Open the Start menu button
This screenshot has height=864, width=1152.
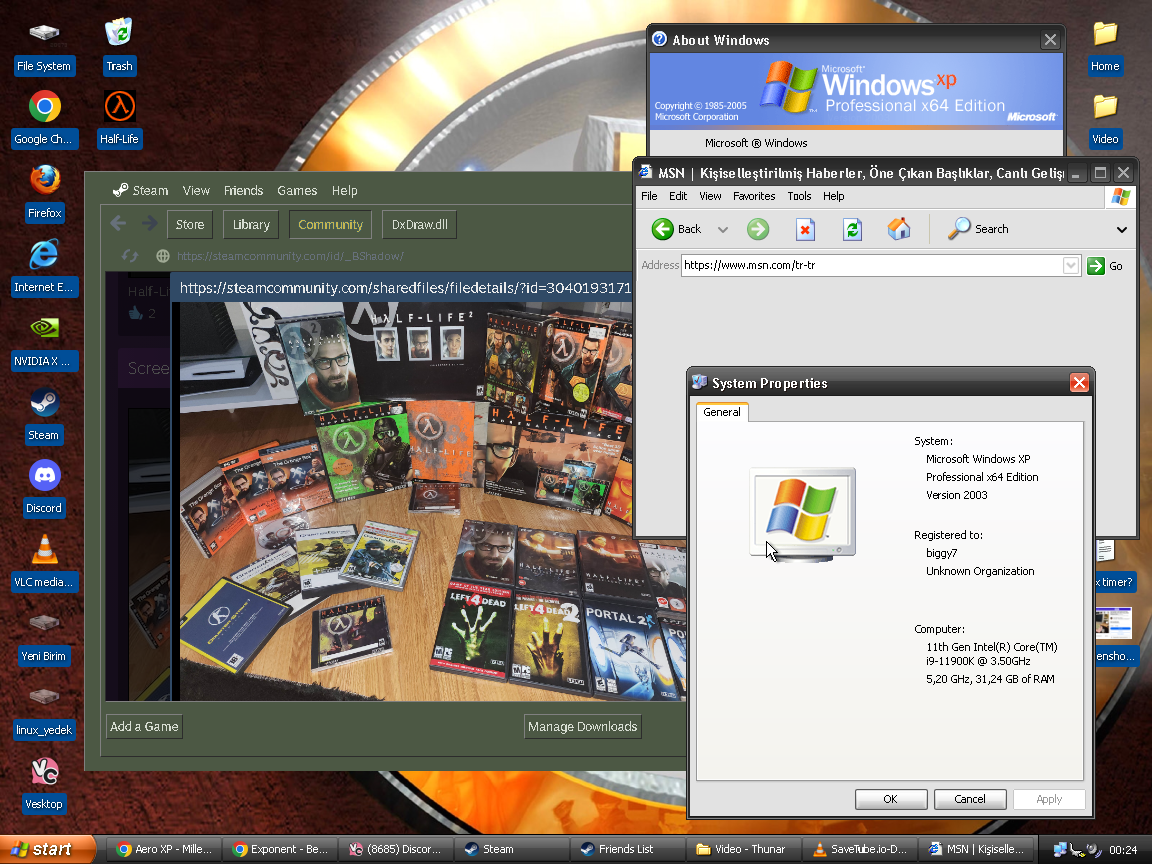coord(48,849)
